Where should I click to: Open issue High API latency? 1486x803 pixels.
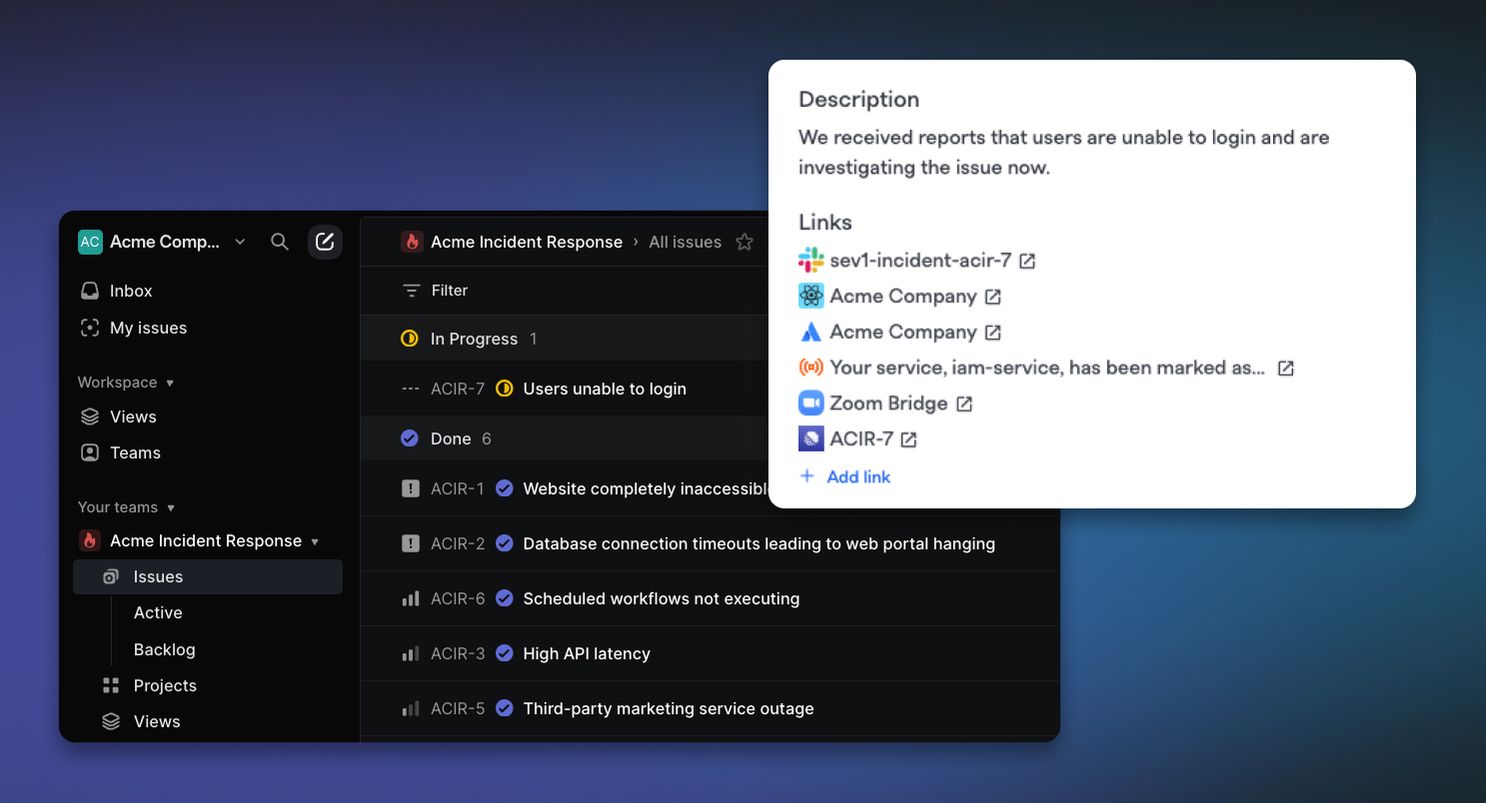pos(587,654)
